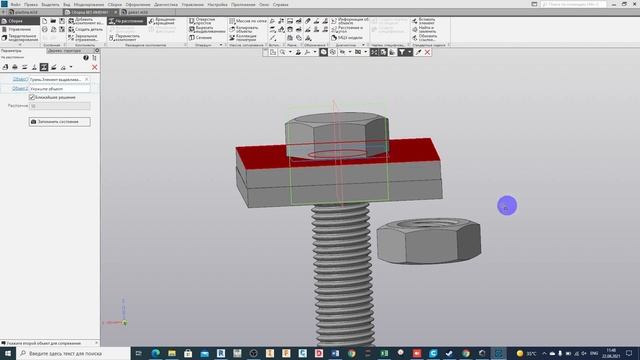This screenshot has height=360, width=640.
Task: Expand 'Диагностика' ribbon group dropdown
Action: click(363, 45)
